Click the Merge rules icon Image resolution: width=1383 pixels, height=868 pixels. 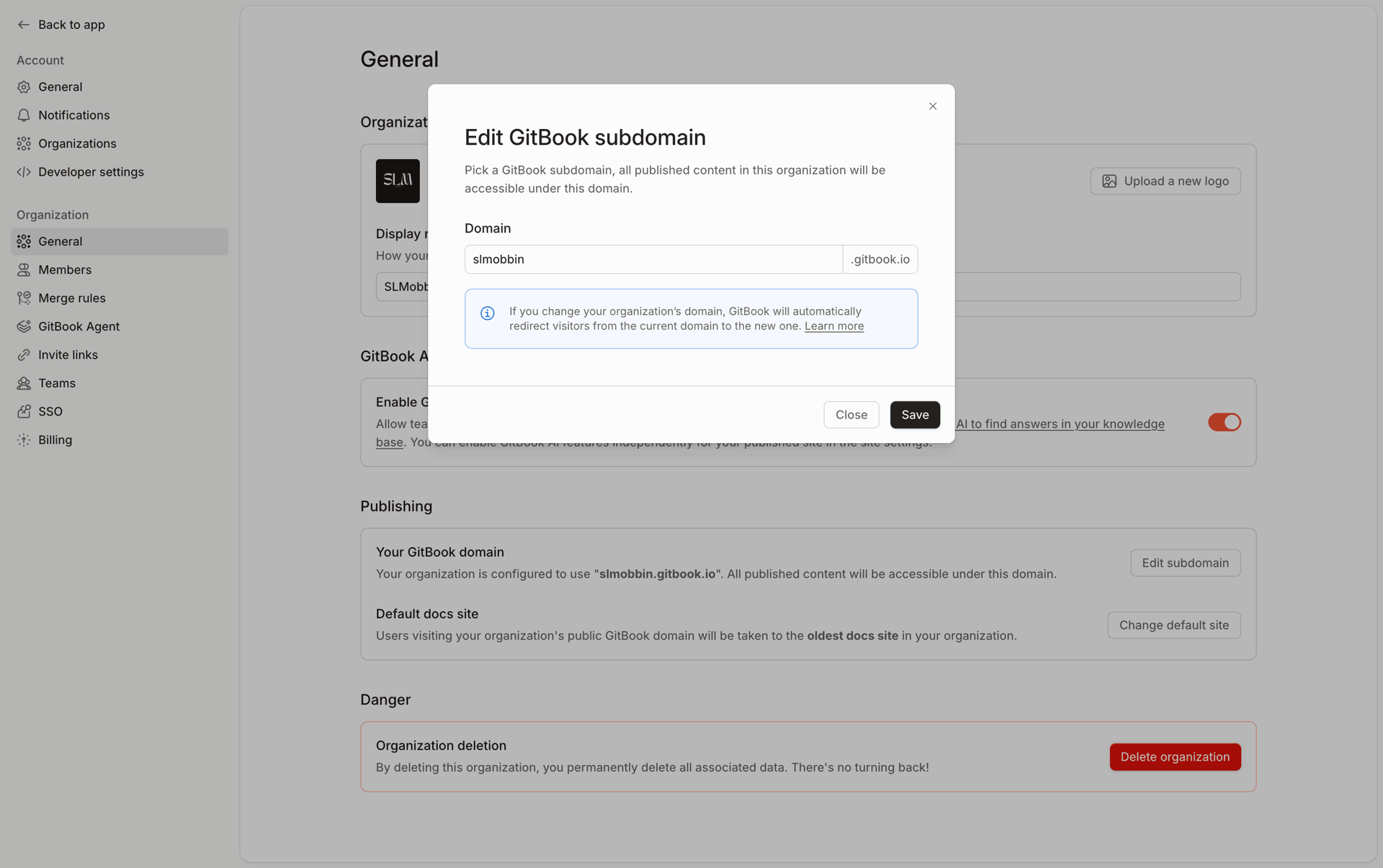(x=24, y=298)
